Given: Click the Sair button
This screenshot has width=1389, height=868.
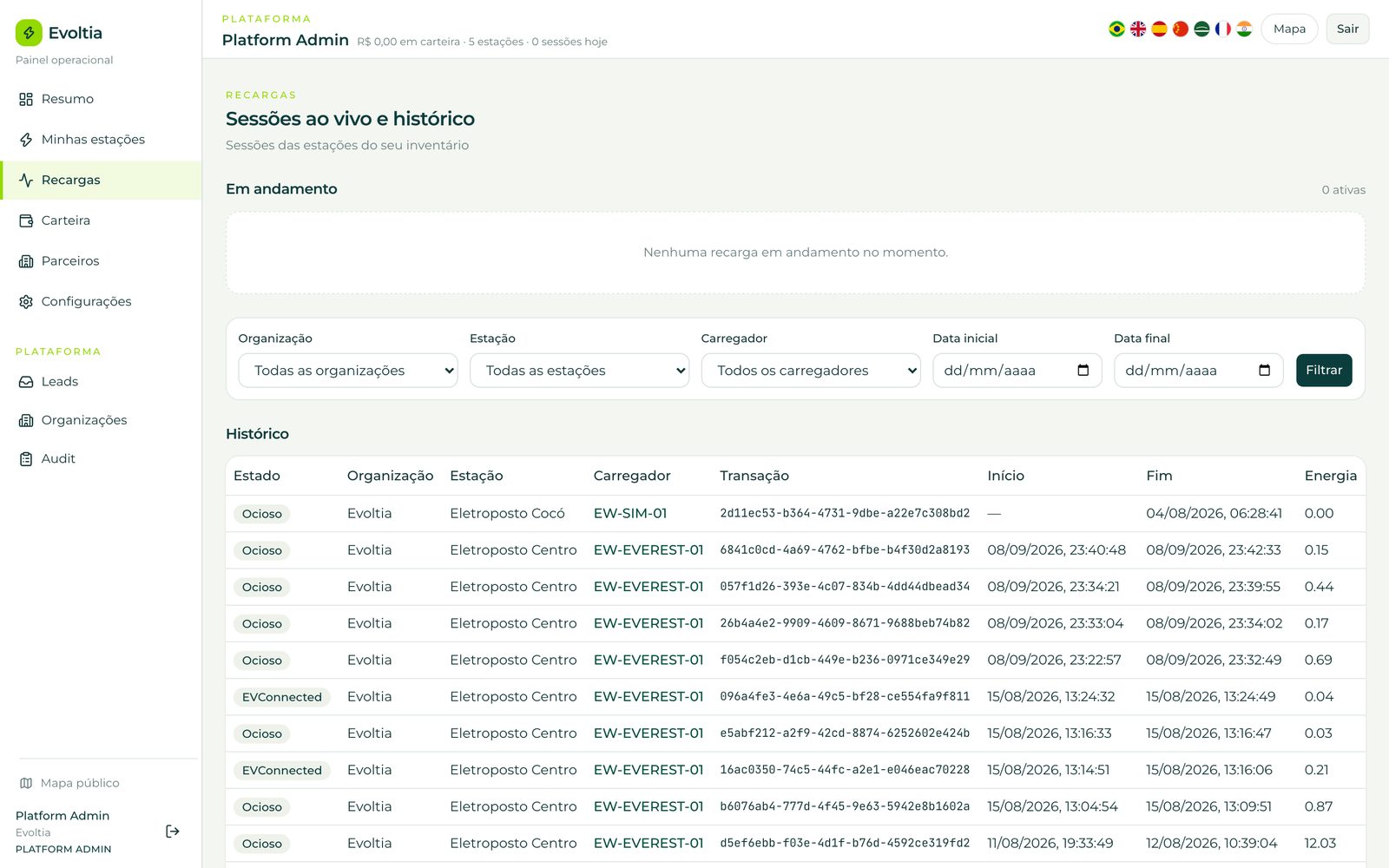Looking at the screenshot, I should tap(1347, 29).
